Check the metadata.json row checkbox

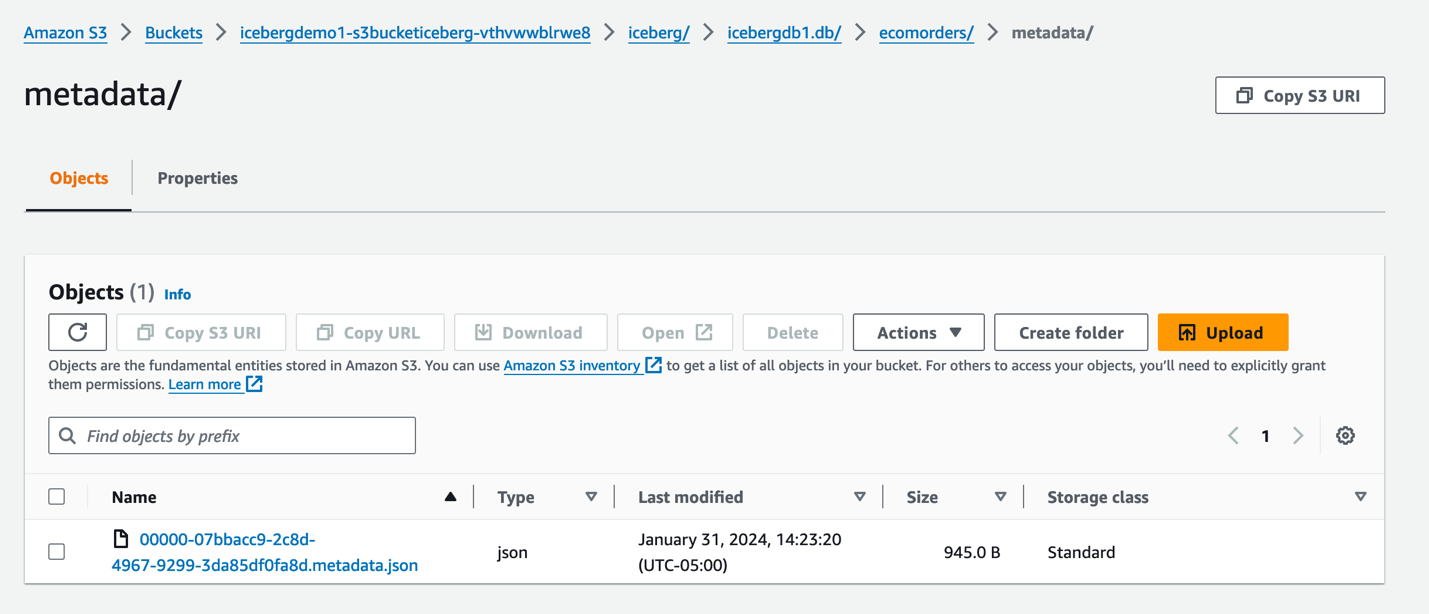57,551
